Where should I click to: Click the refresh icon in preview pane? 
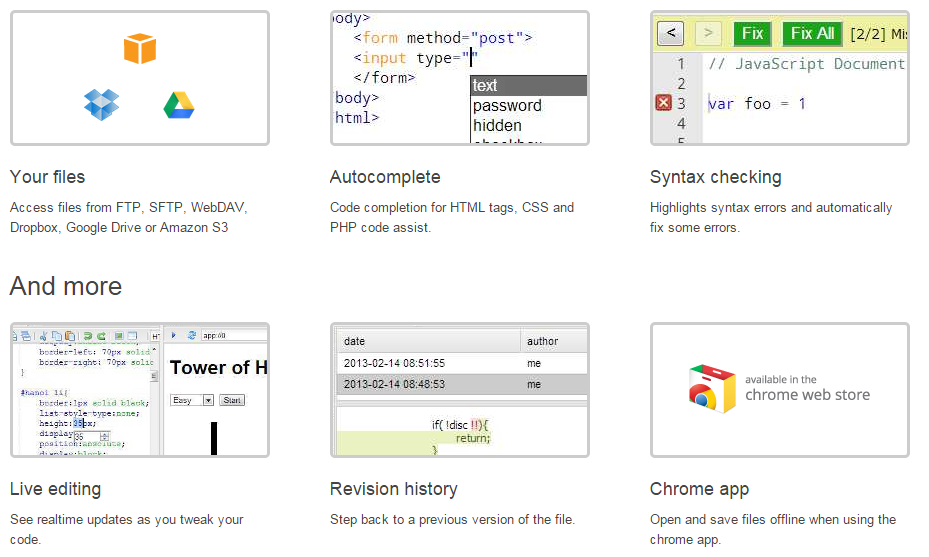[192, 335]
